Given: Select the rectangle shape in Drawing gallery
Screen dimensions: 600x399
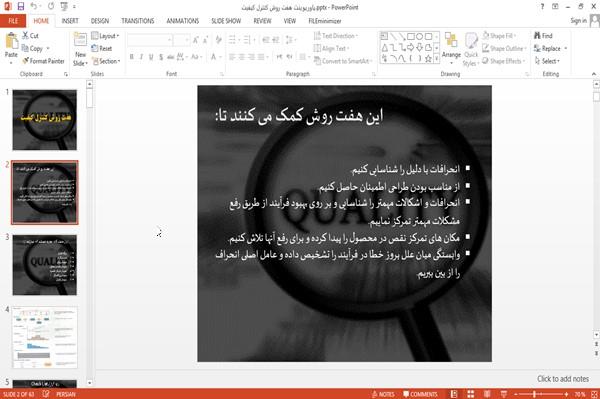Looking at the screenshot, I should point(411,36).
